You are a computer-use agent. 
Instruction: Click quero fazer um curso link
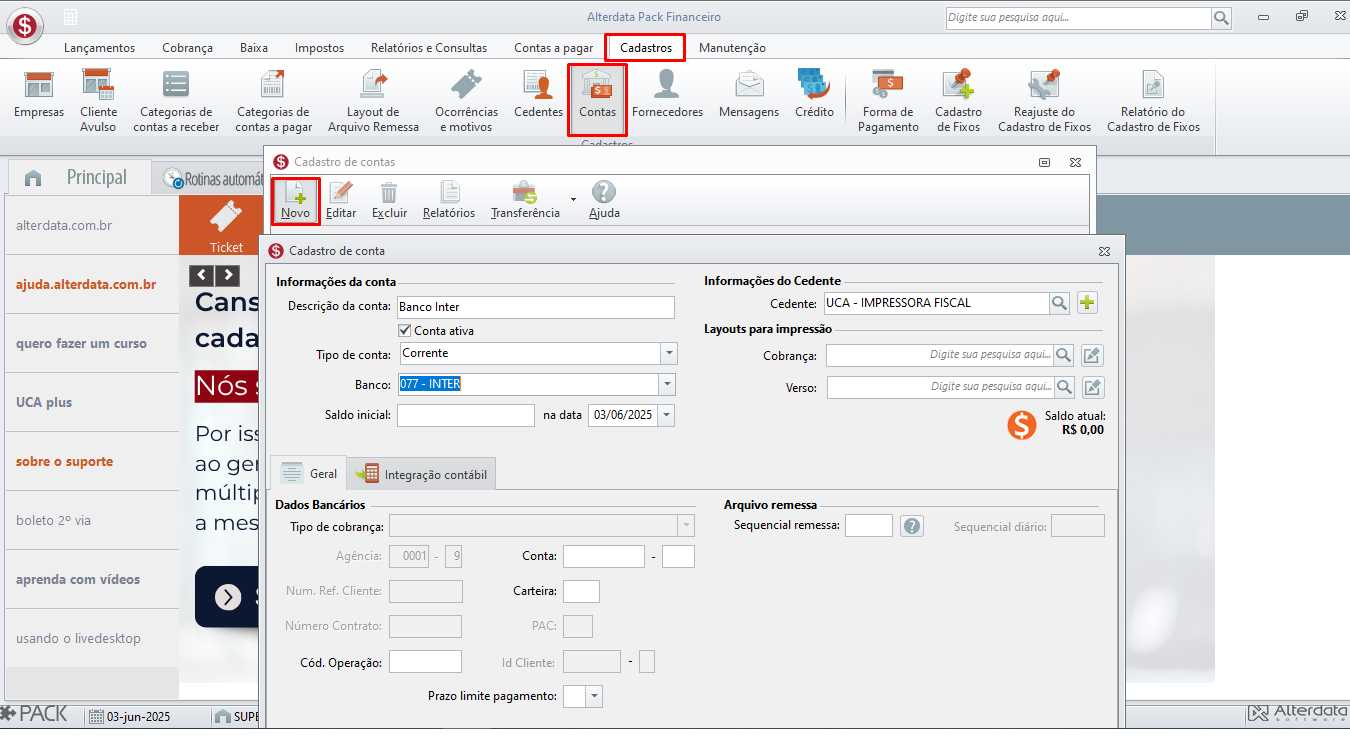pos(81,343)
